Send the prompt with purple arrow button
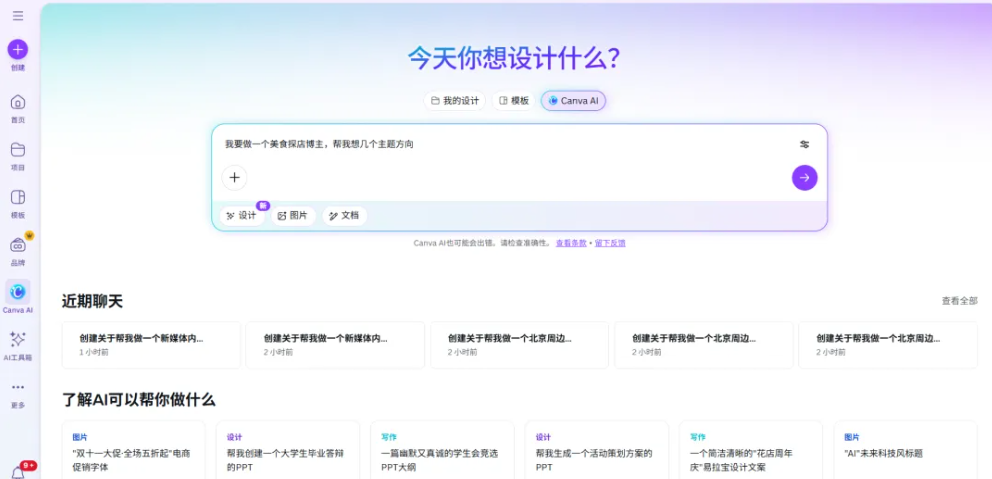This screenshot has width=992, height=479. (804, 178)
